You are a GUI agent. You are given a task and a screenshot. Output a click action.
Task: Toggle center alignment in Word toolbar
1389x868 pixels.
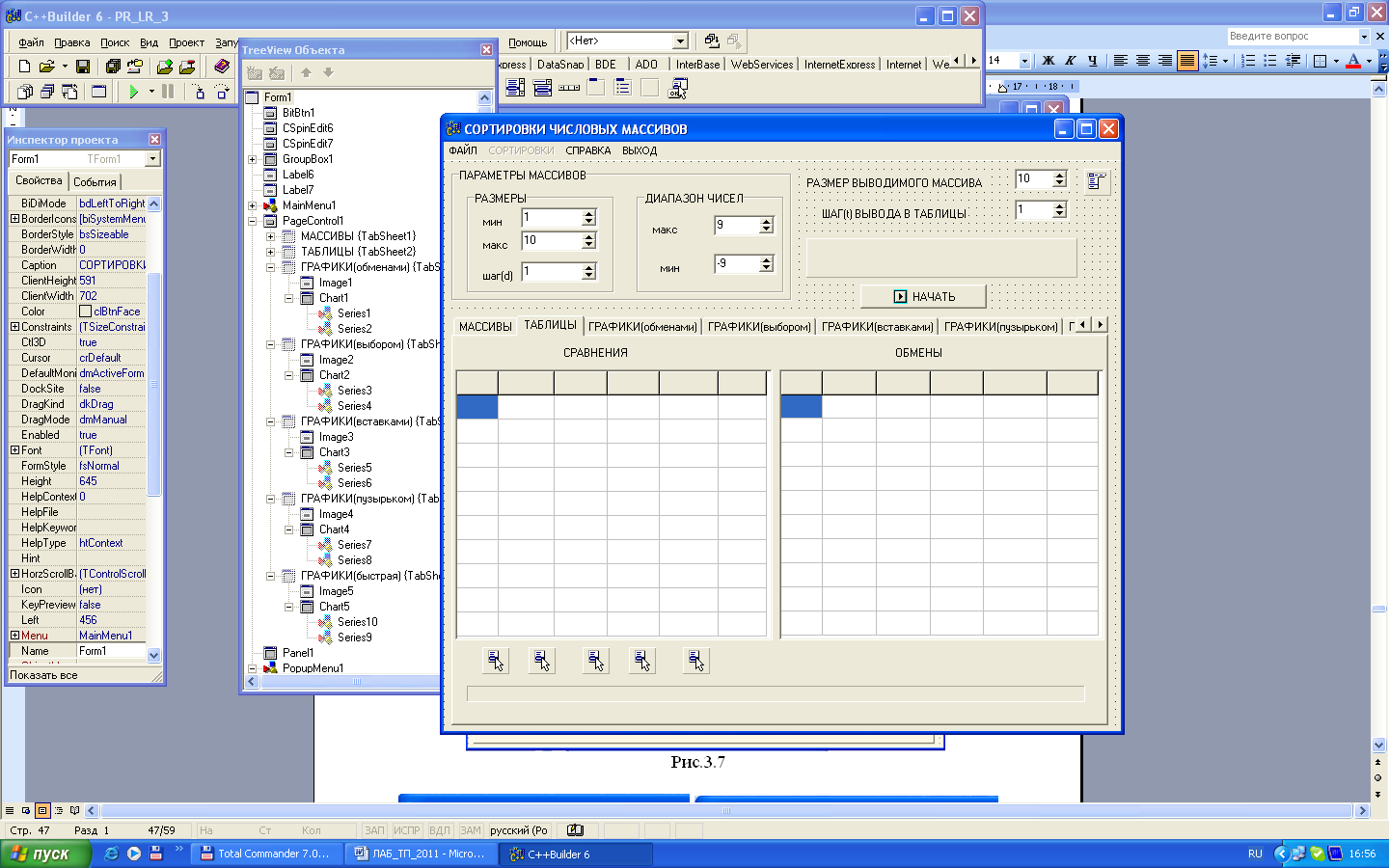click(x=1143, y=61)
